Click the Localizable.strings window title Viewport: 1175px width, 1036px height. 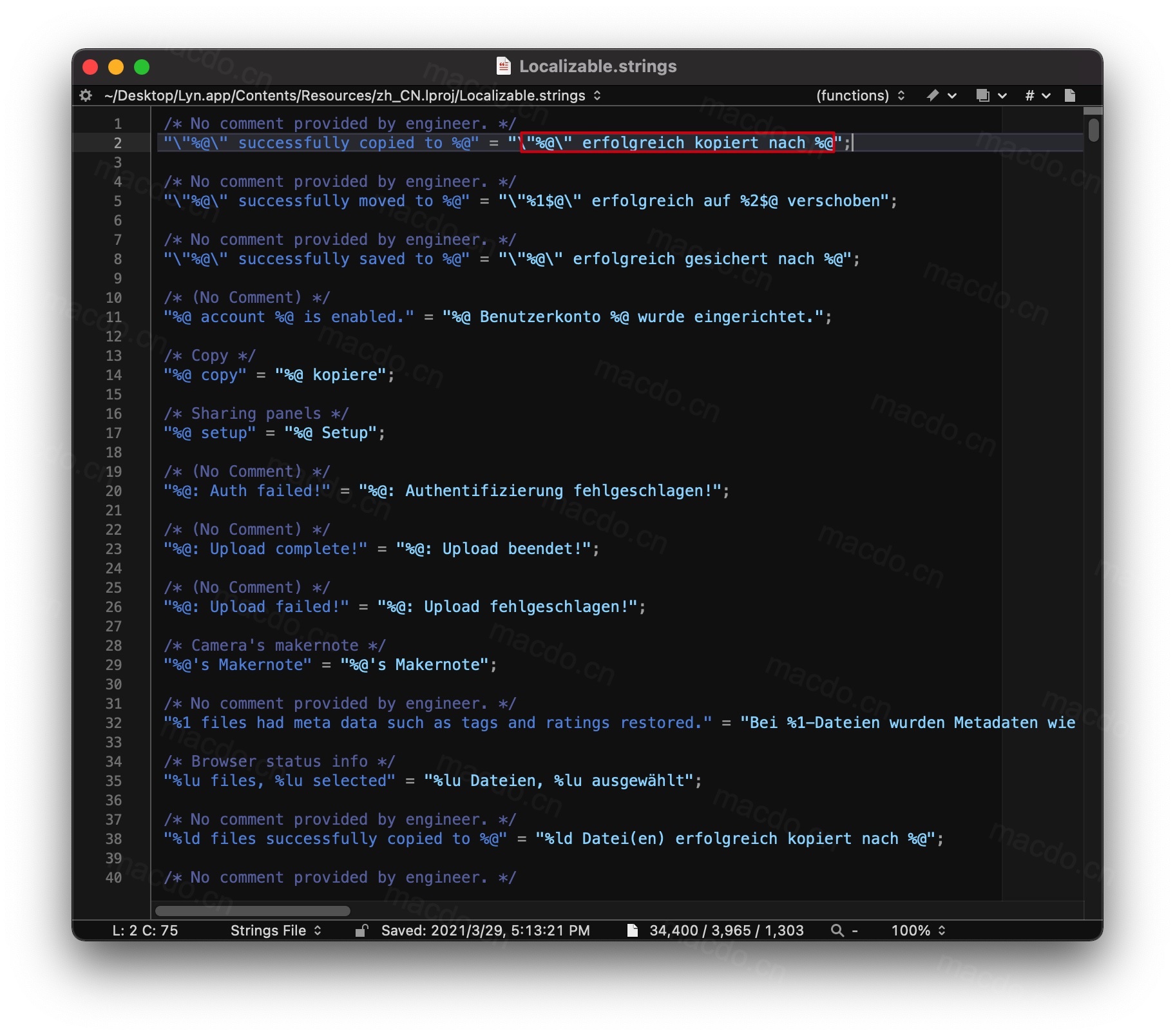tap(598, 66)
